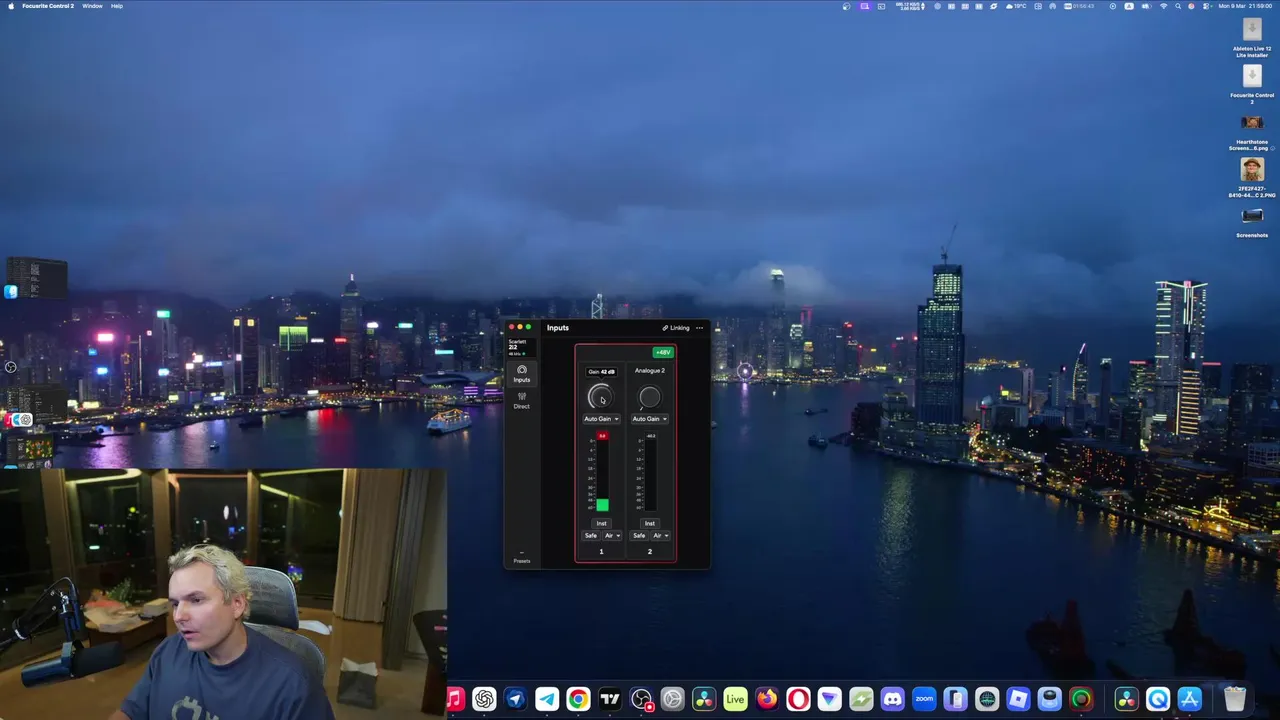Toggle +48V phantom power
1280x720 pixels.
point(663,352)
